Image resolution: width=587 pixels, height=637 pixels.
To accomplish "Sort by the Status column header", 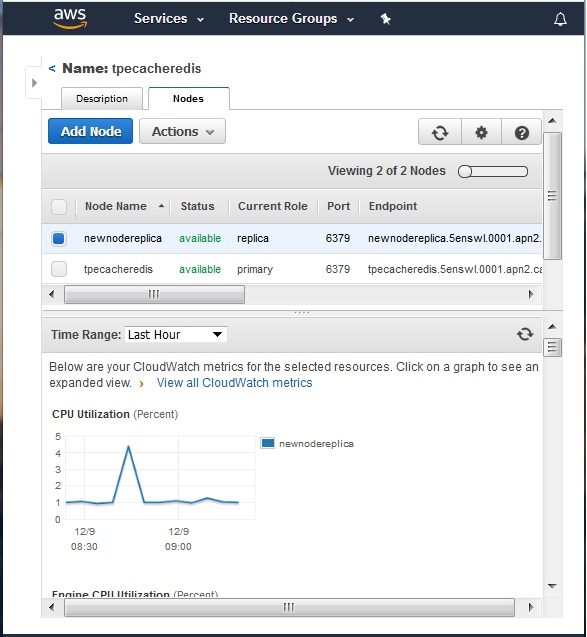I will [197, 206].
